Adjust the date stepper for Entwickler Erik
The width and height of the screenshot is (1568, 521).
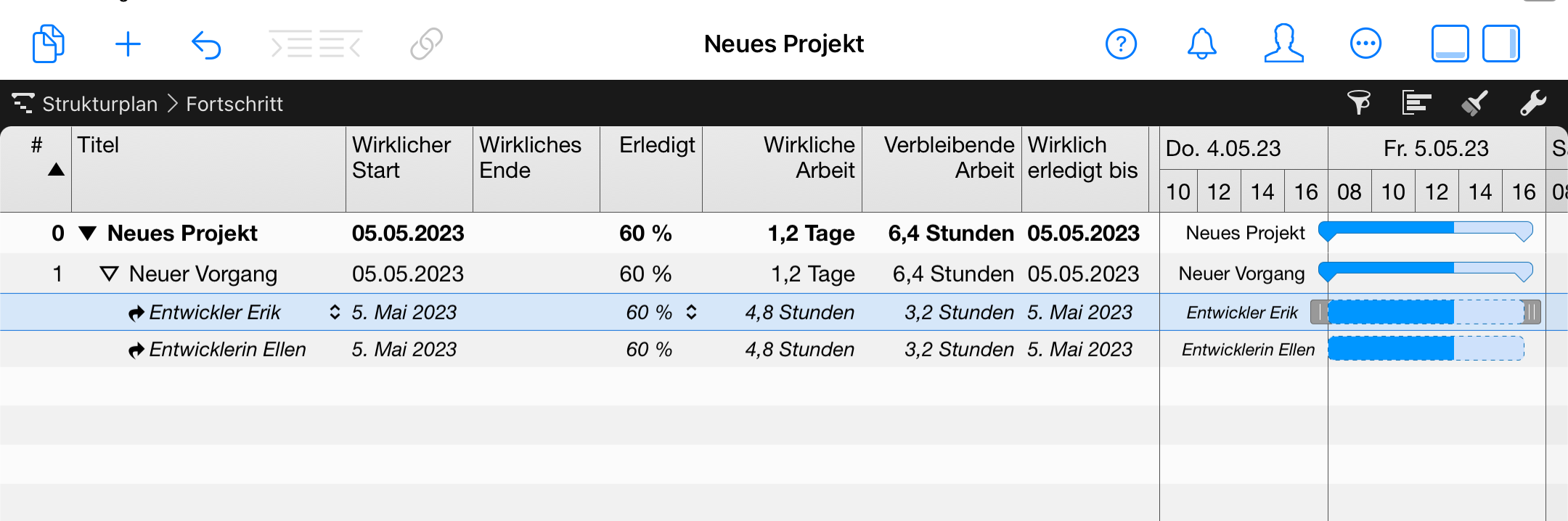coord(334,311)
